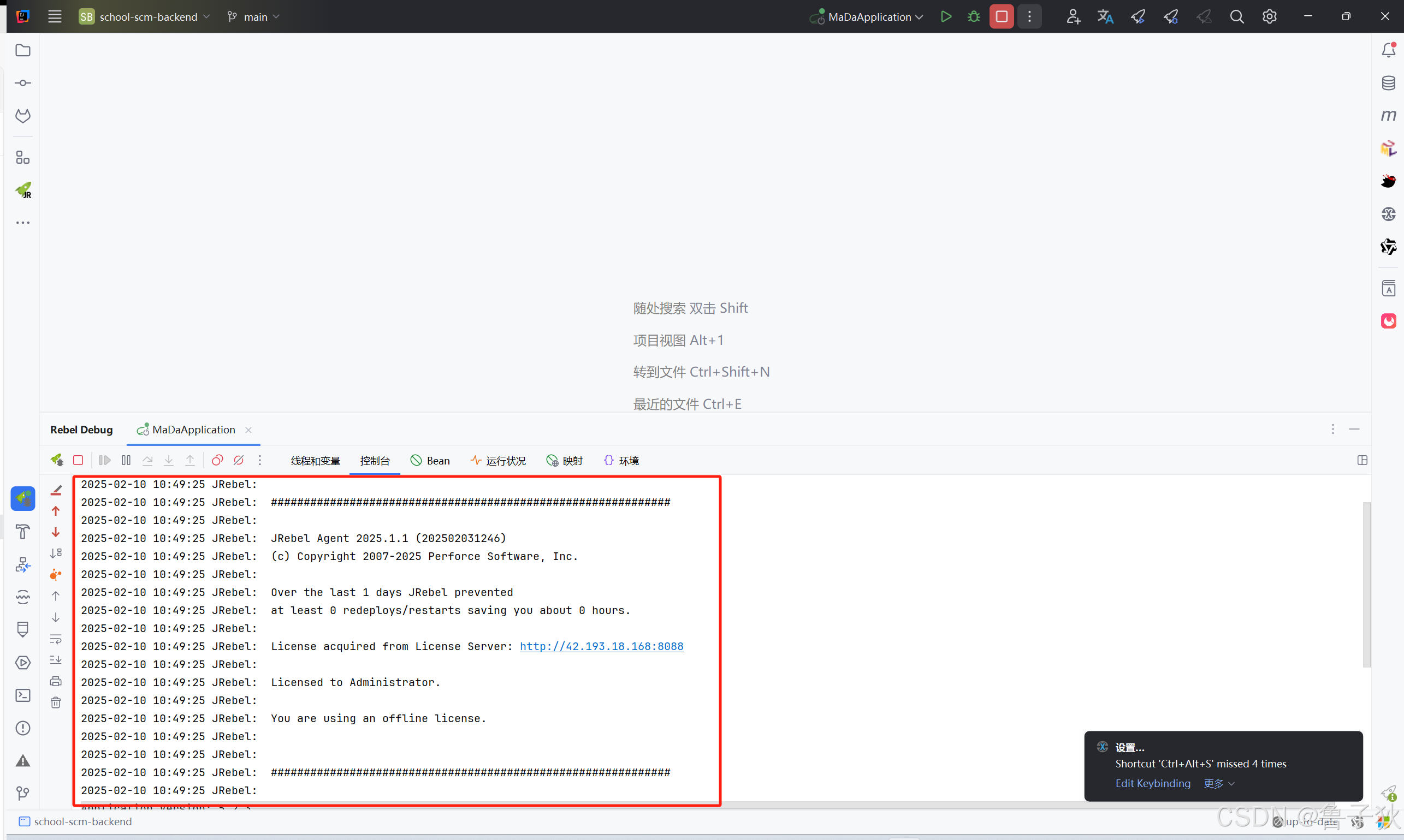Click the console vertical scrollbar

point(1367,584)
